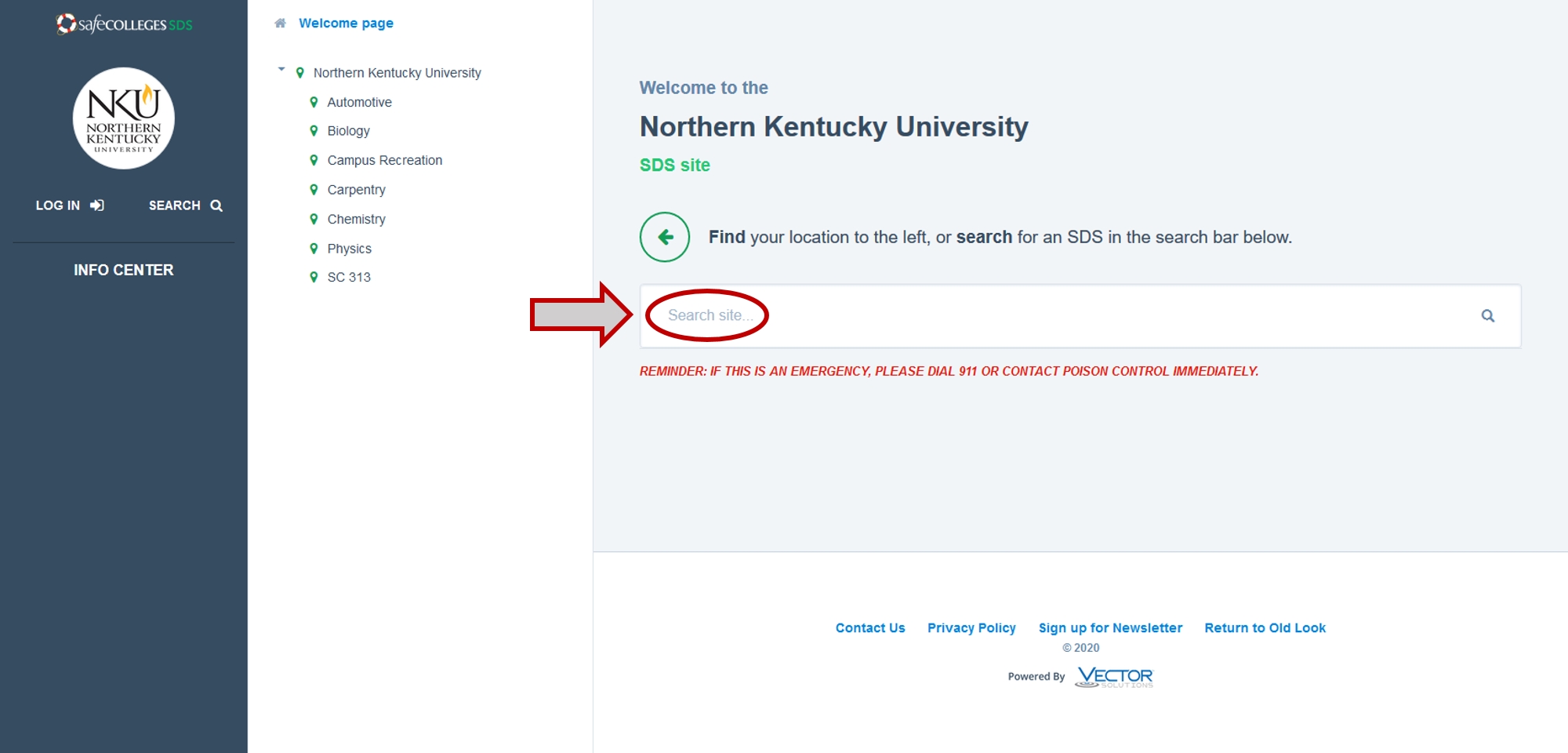Click the Return to Old Look link

pos(1265,627)
